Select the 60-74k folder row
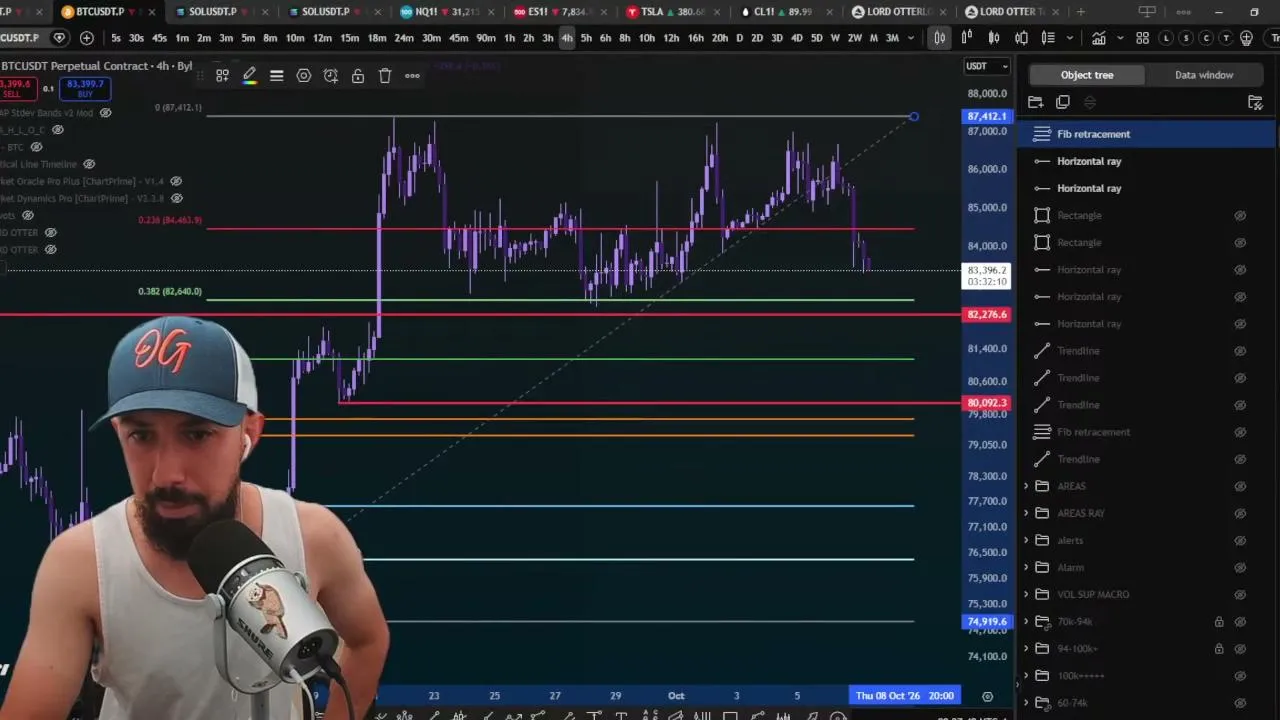The height and width of the screenshot is (720, 1280). click(1146, 703)
